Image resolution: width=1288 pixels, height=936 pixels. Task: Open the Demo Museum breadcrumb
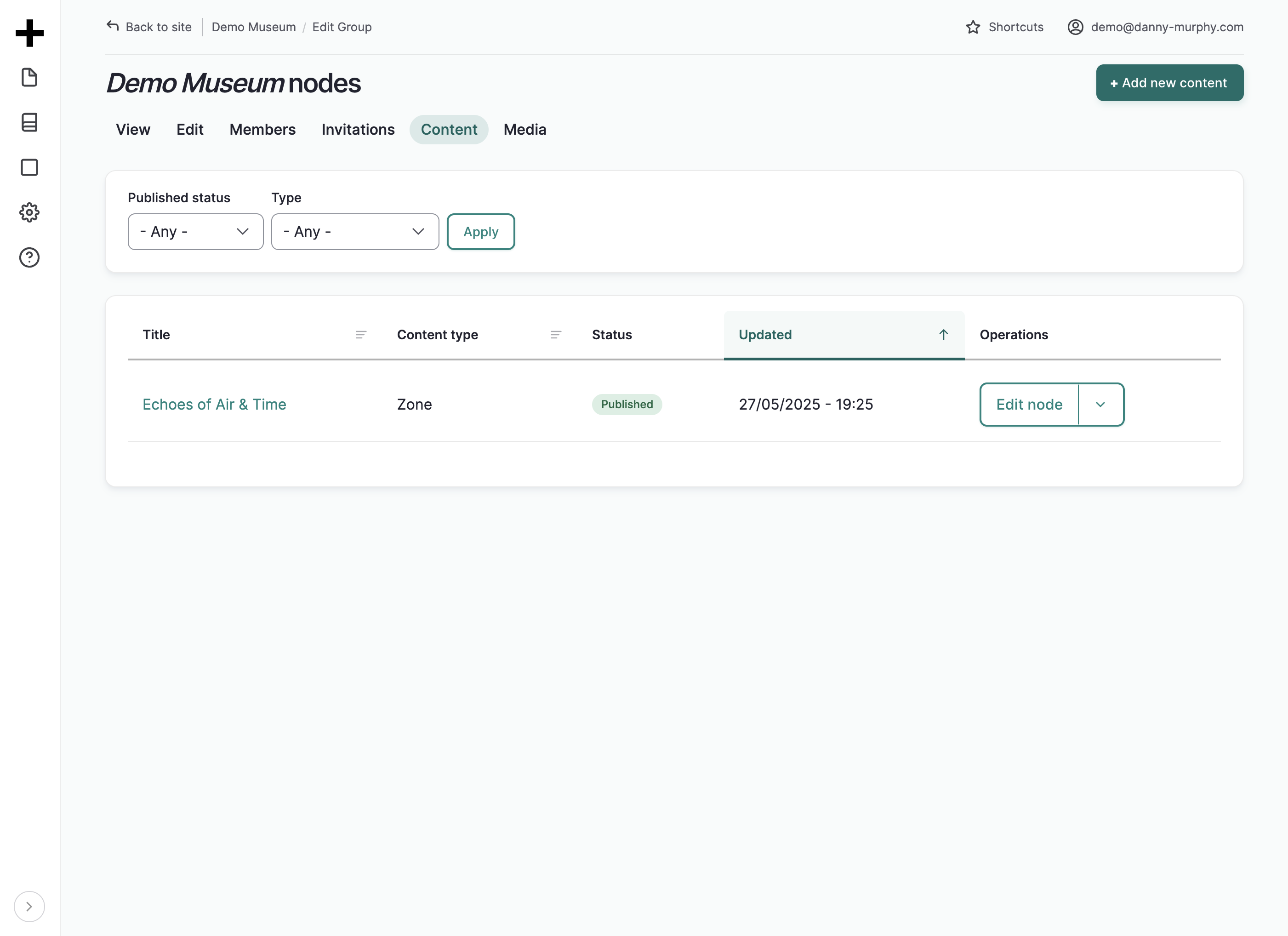pos(254,27)
